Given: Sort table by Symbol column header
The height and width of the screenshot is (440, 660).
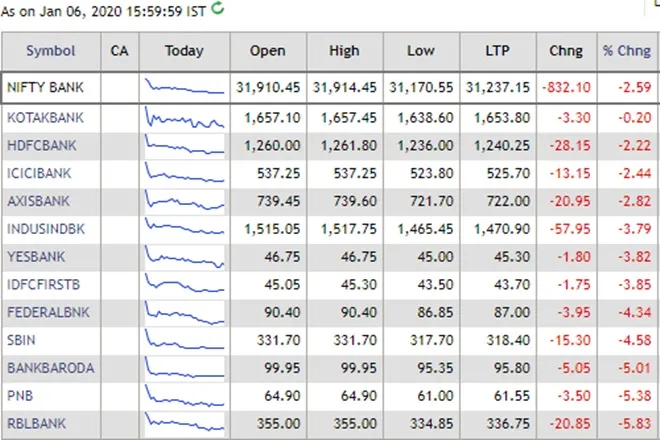Looking at the screenshot, I should pyautogui.click(x=51, y=51).
